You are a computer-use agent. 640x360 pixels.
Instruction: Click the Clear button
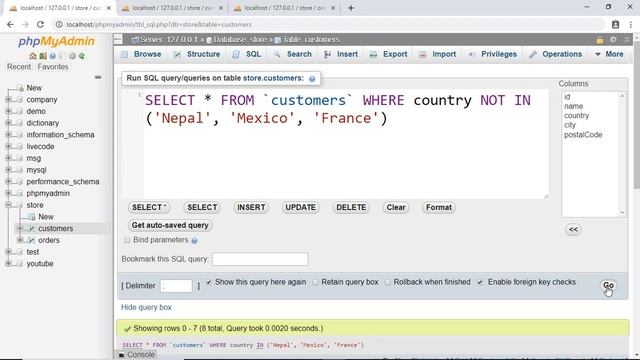coord(396,207)
